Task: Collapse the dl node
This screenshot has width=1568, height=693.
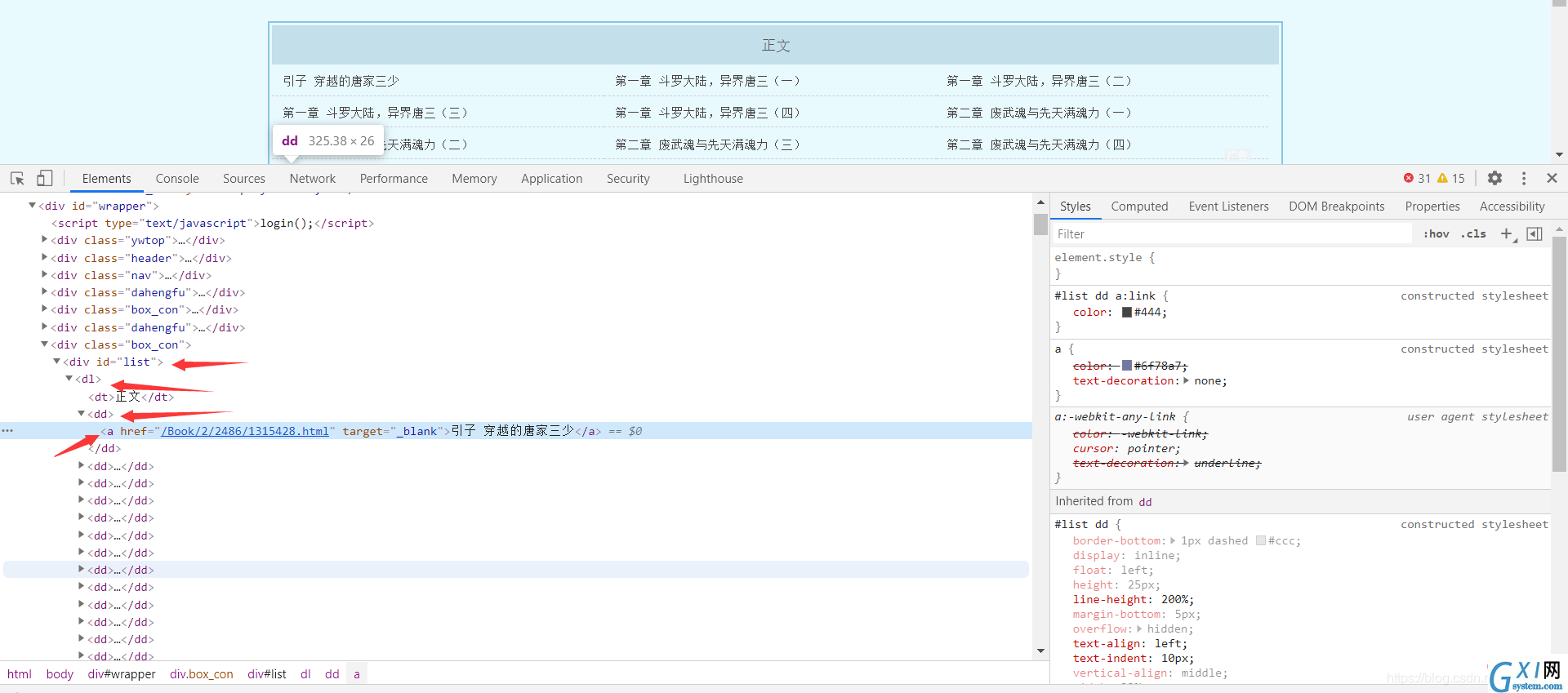Action: pyautogui.click(x=69, y=379)
